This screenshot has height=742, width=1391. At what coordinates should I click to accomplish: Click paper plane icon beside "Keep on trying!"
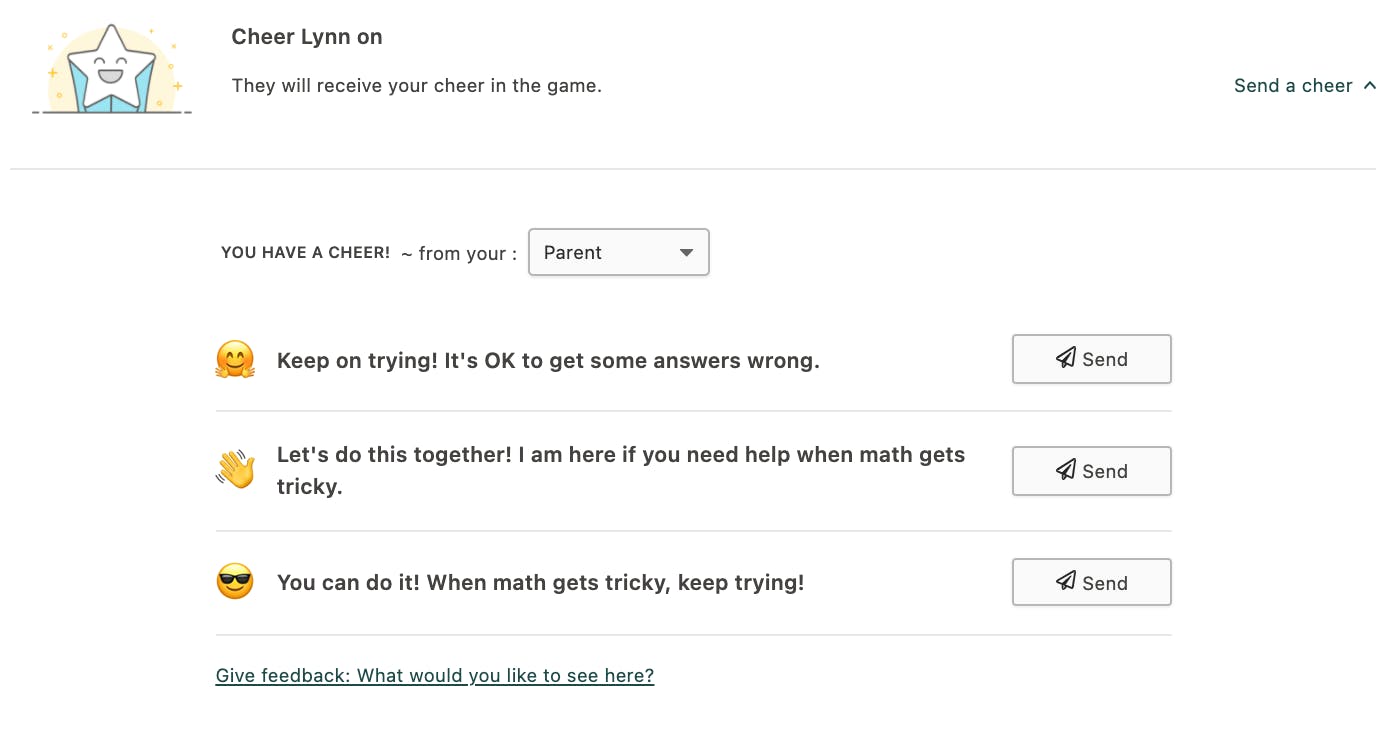(x=1066, y=358)
